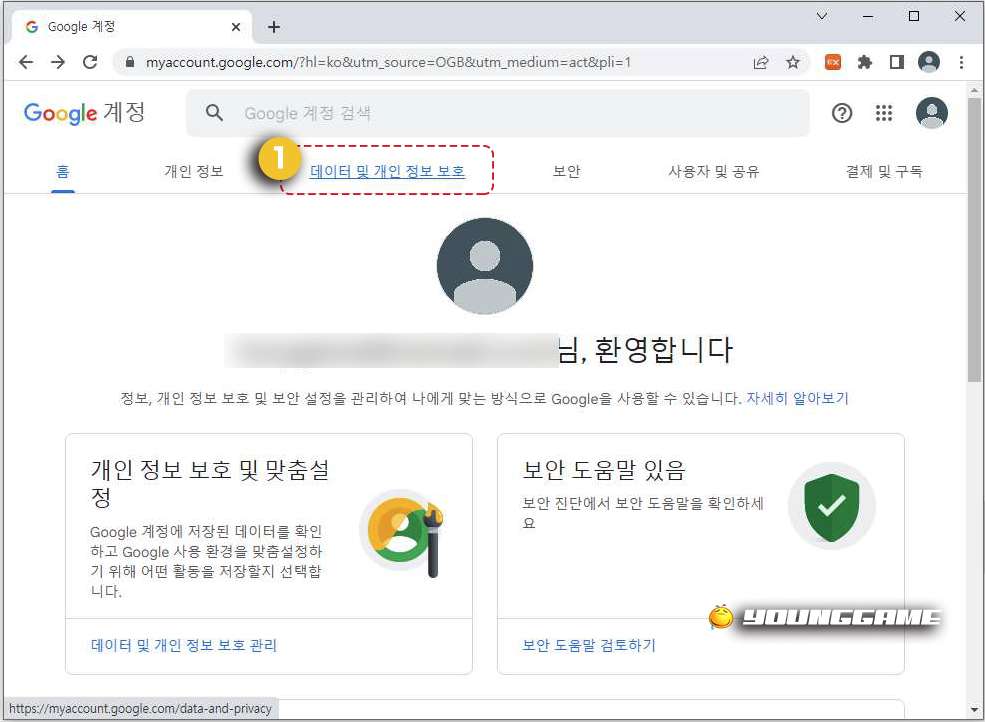
Task: Share this page from the address bar
Action: pyautogui.click(x=761, y=62)
